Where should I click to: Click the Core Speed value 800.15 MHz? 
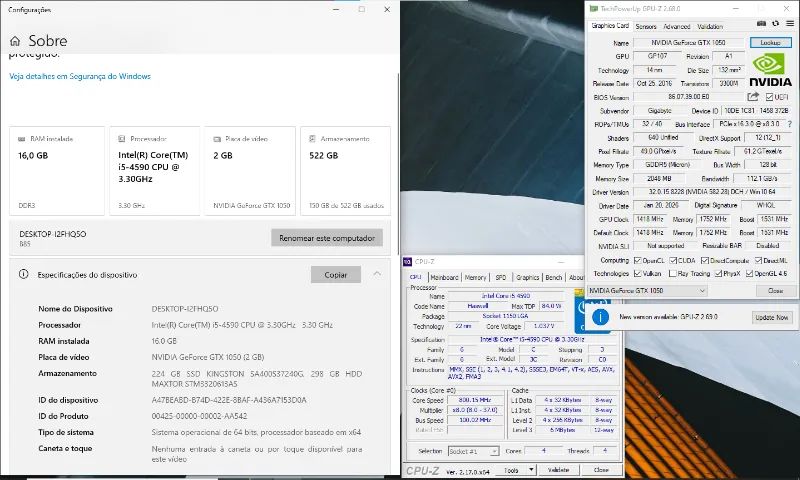point(474,400)
